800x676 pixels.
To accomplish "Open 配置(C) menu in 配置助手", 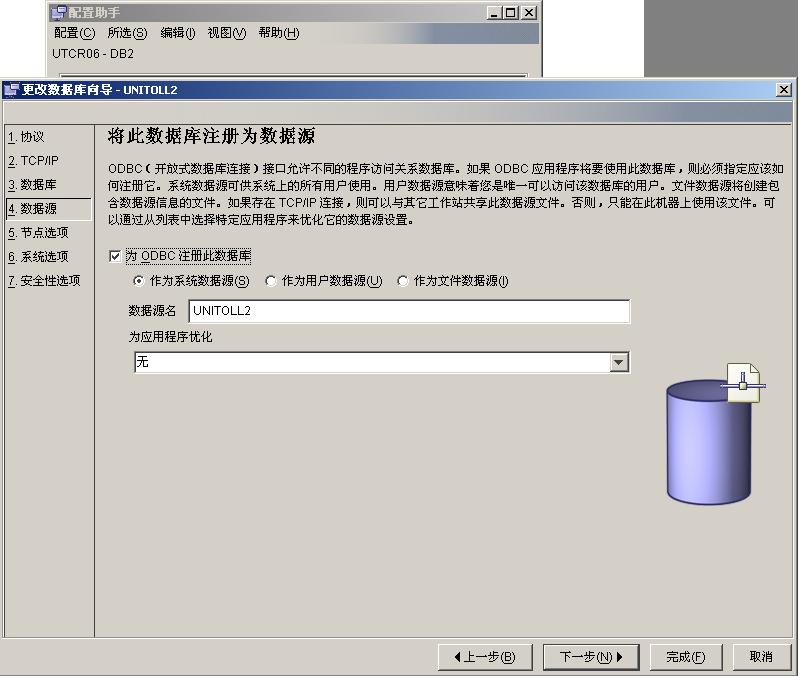I will point(74,33).
